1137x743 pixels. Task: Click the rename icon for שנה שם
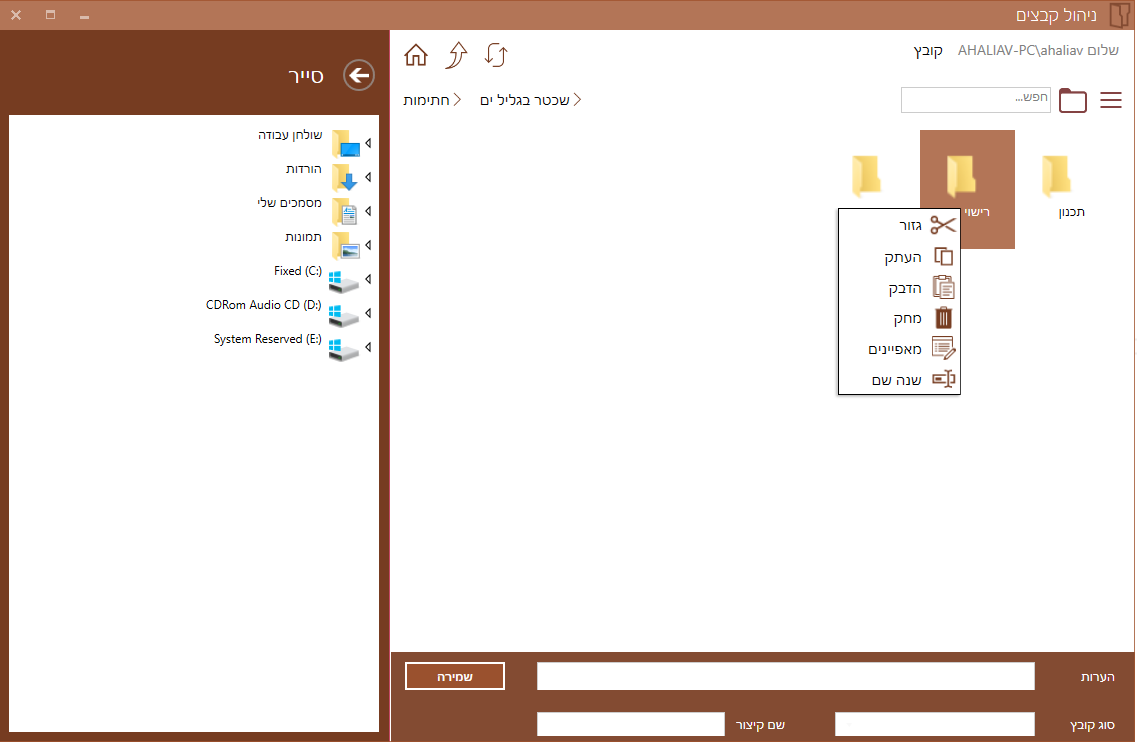click(943, 379)
